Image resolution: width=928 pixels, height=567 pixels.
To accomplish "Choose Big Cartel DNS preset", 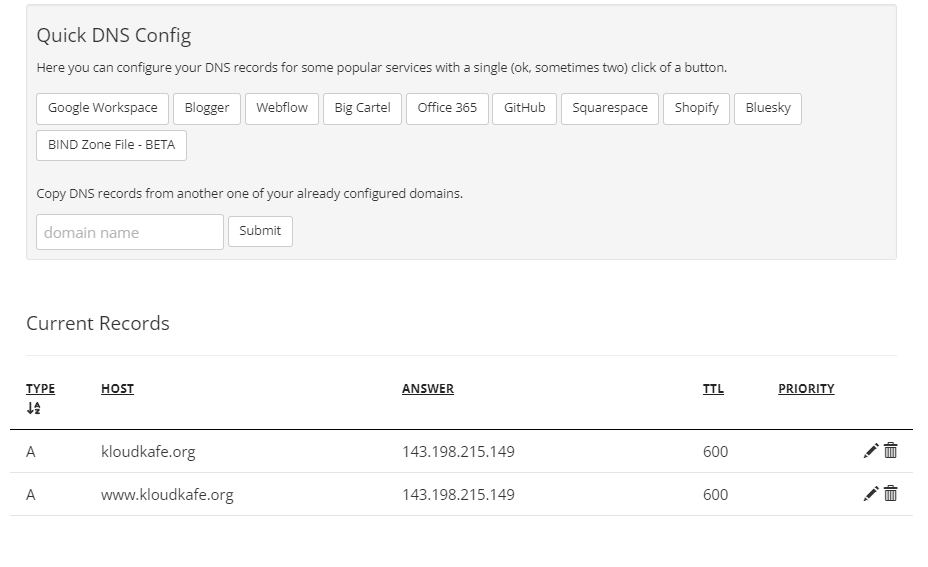I will tap(362, 108).
